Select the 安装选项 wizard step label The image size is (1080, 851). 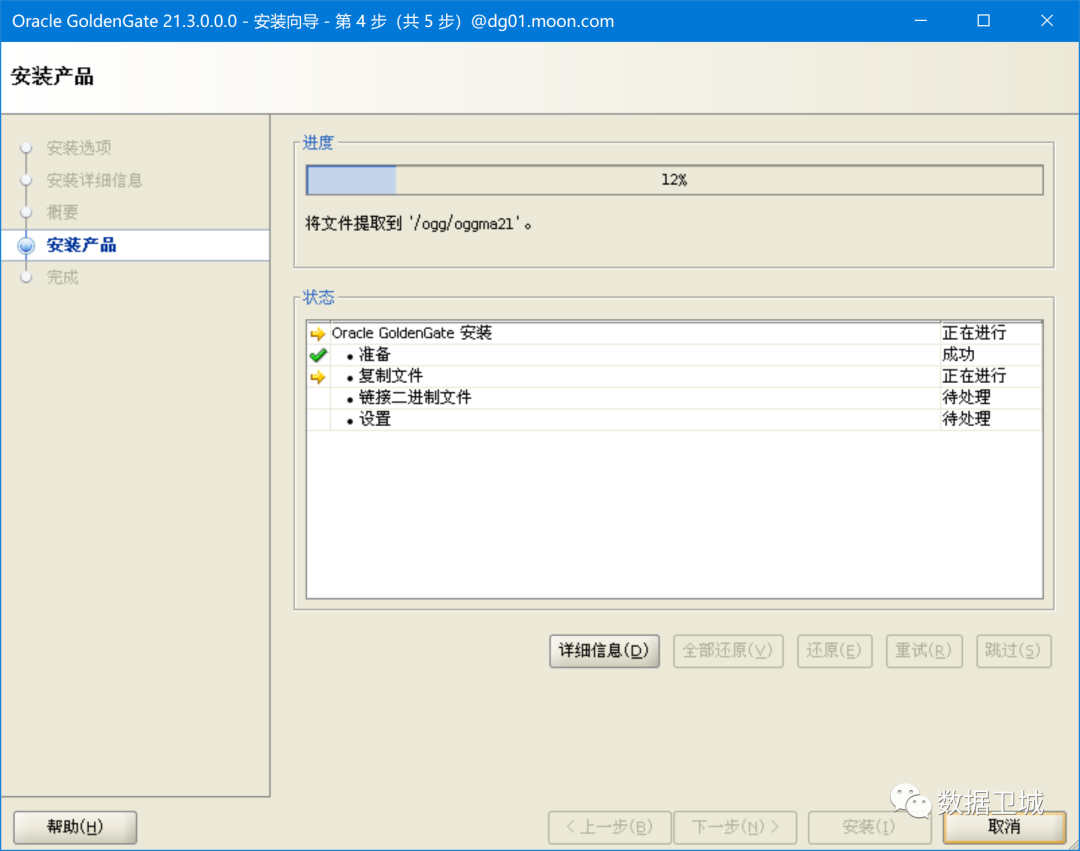pyautogui.click(x=79, y=147)
